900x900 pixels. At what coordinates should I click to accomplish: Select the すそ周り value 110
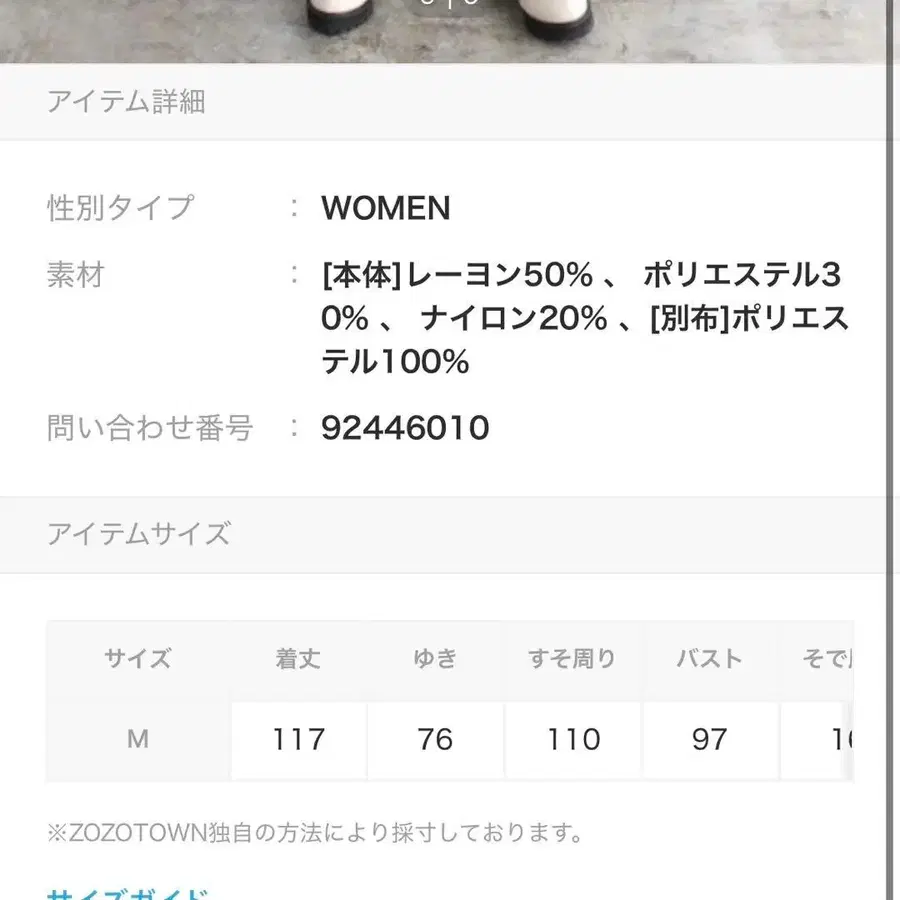pyautogui.click(x=571, y=739)
